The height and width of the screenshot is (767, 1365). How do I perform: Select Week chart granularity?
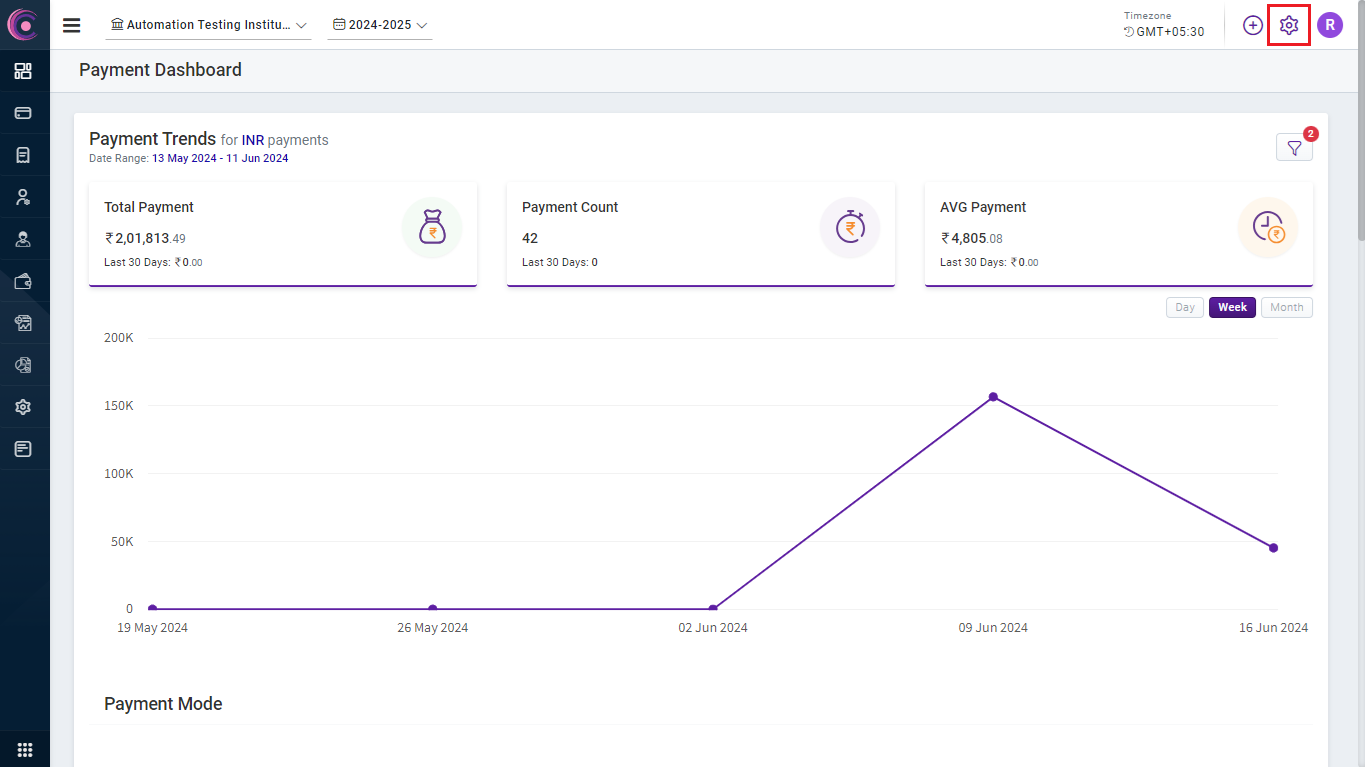(x=1231, y=307)
